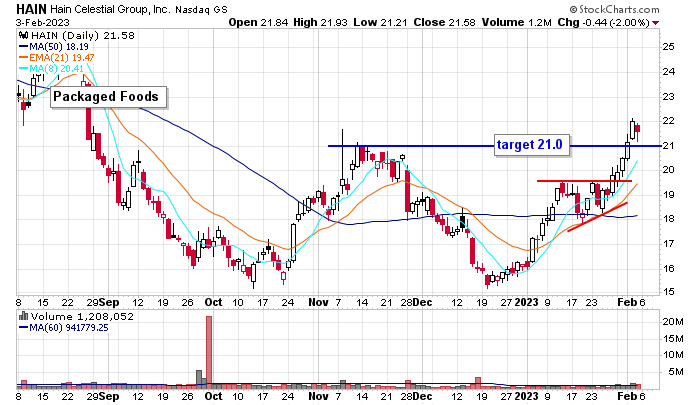The width and height of the screenshot is (700, 405).
Task: Click the Close 21.58 value
Action: tap(445, 22)
